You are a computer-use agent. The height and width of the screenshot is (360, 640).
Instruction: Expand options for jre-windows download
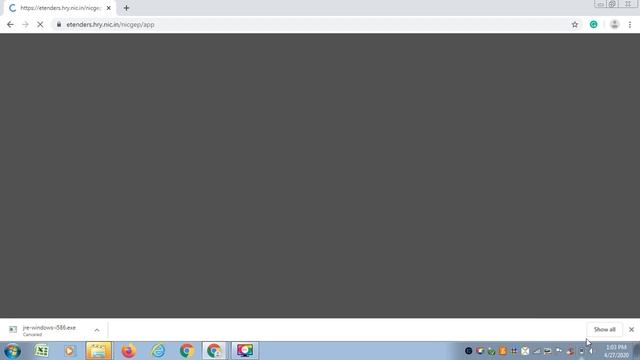pos(97,330)
